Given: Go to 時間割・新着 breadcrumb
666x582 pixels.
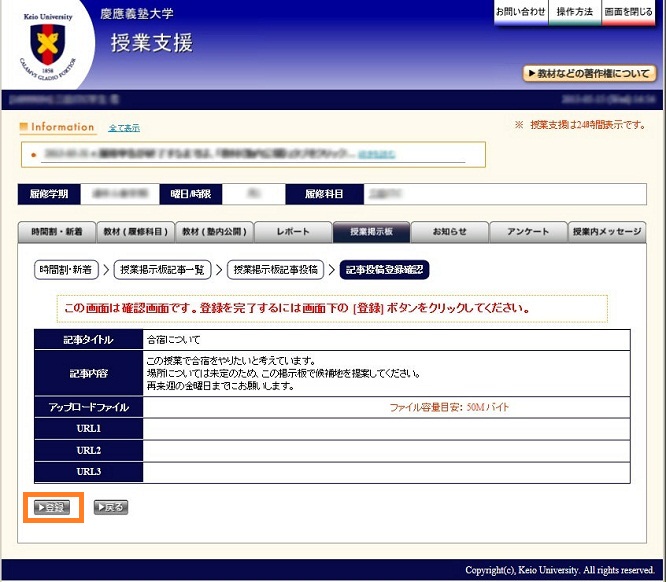Looking at the screenshot, I should coord(66,270).
